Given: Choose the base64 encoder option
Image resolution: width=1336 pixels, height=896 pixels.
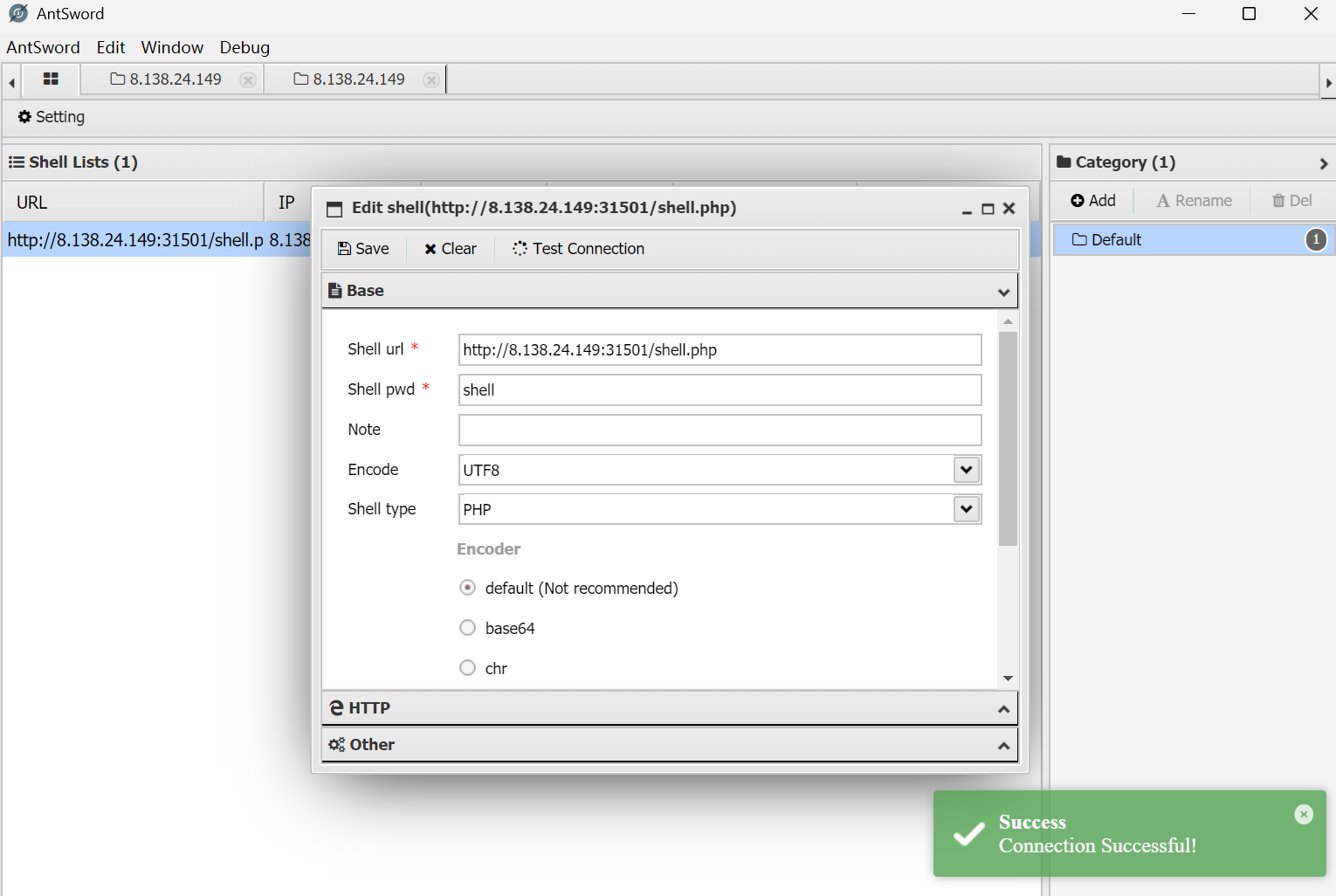Looking at the screenshot, I should (468, 628).
